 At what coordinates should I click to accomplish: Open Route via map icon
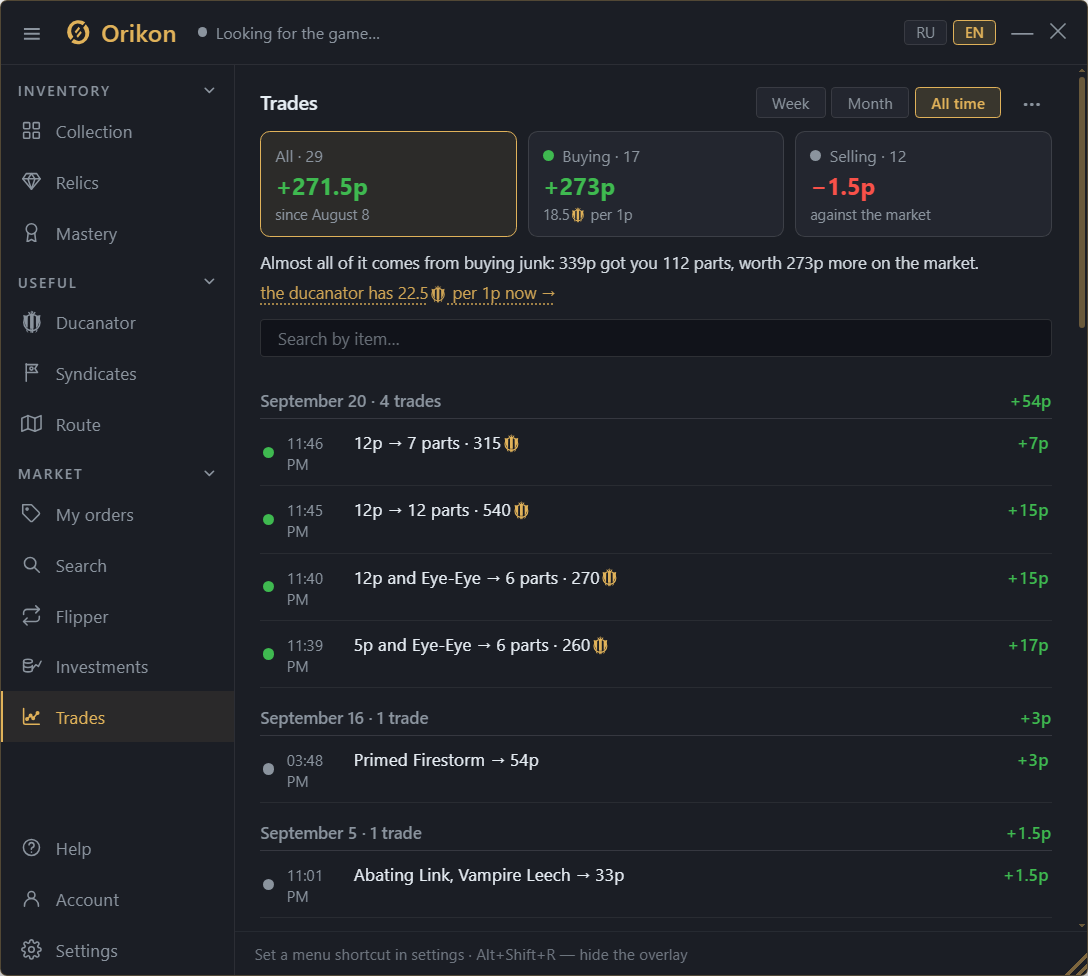(x=31, y=425)
